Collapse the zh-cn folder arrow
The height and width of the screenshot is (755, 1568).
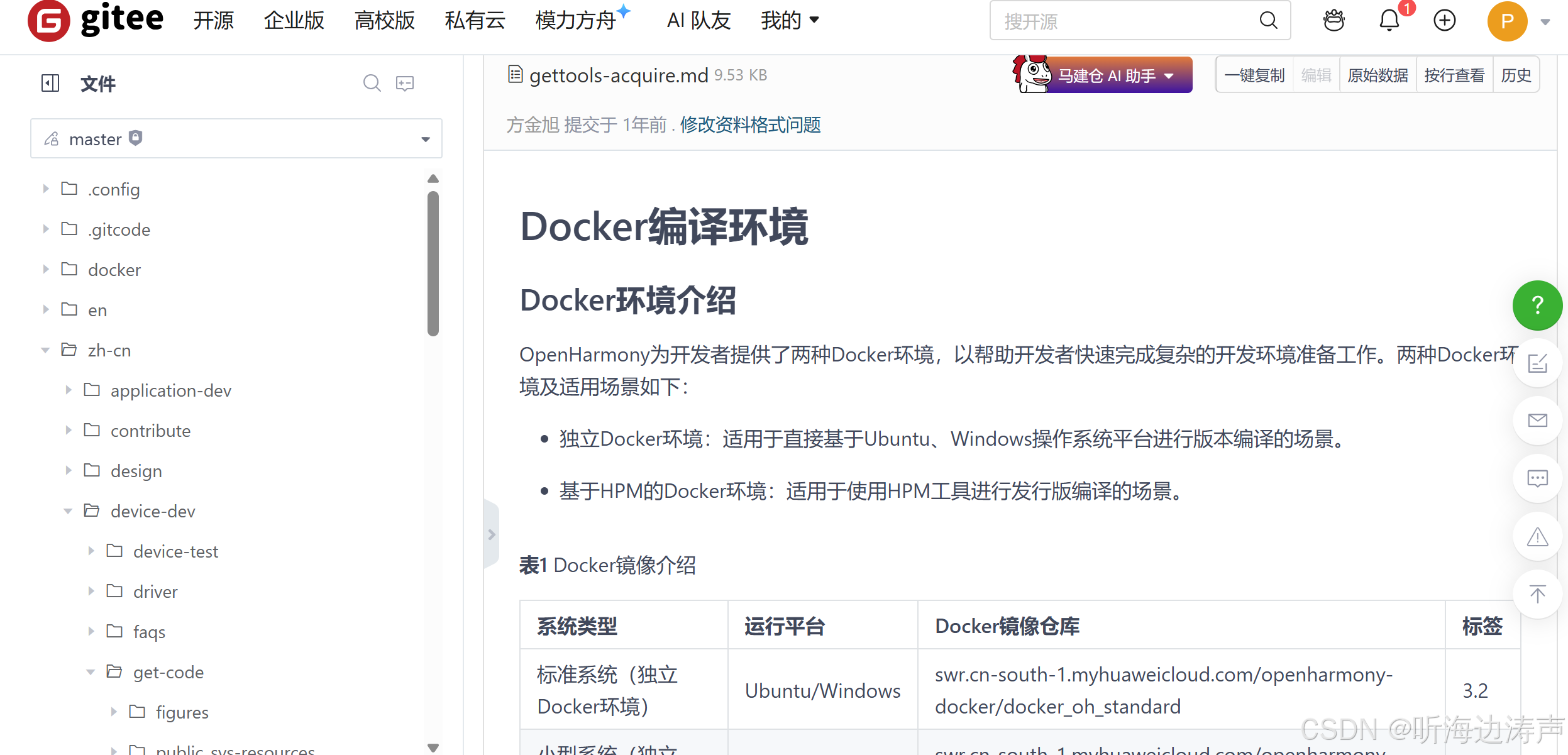point(45,350)
